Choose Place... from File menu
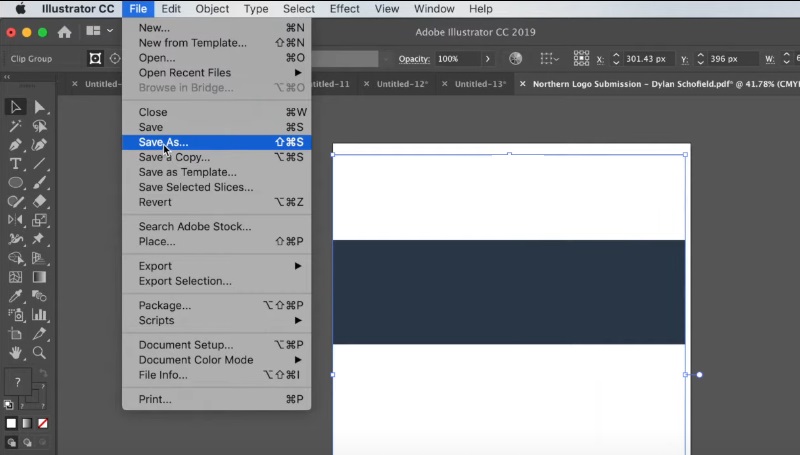The image size is (800, 455). pos(216,241)
